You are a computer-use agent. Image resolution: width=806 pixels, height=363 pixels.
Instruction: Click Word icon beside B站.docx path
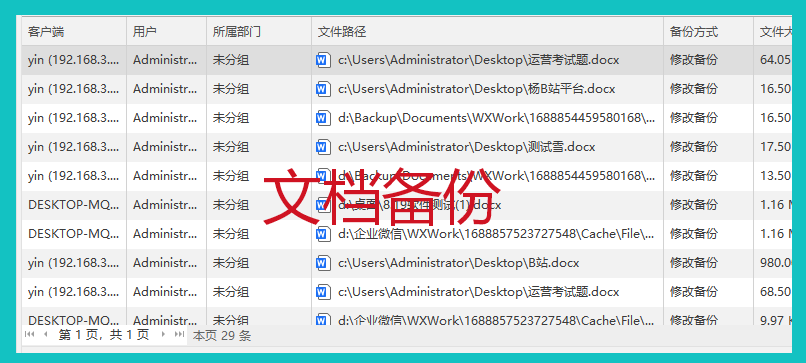tap(323, 263)
